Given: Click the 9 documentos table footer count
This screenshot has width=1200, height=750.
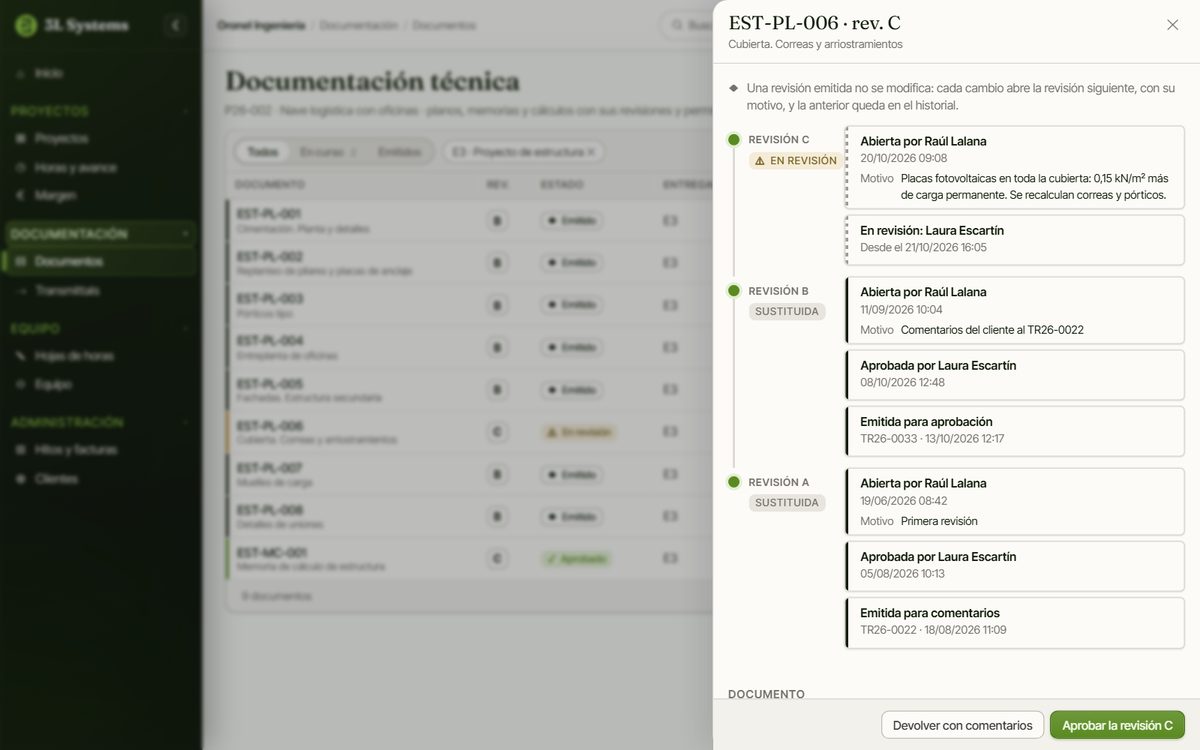Looking at the screenshot, I should click(276, 596).
